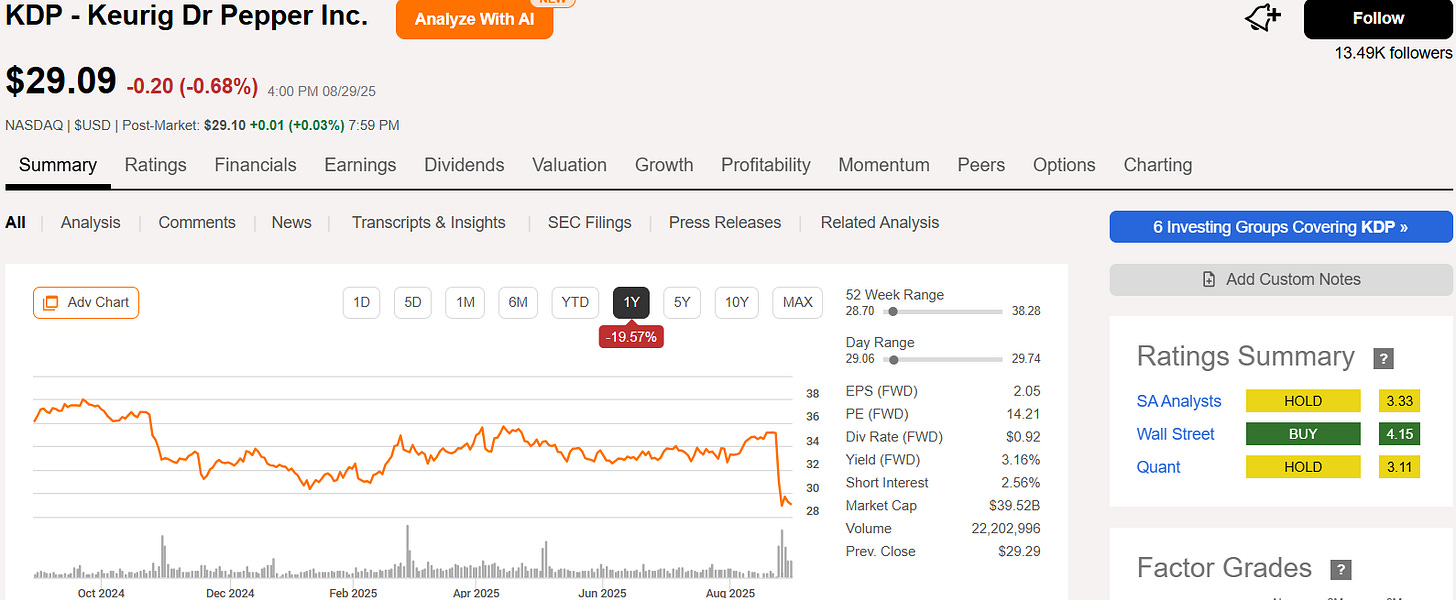The height and width of the screenshot is (600, 1456).
Task: Select the 6M chart range
Action: [x=518, y=302]
